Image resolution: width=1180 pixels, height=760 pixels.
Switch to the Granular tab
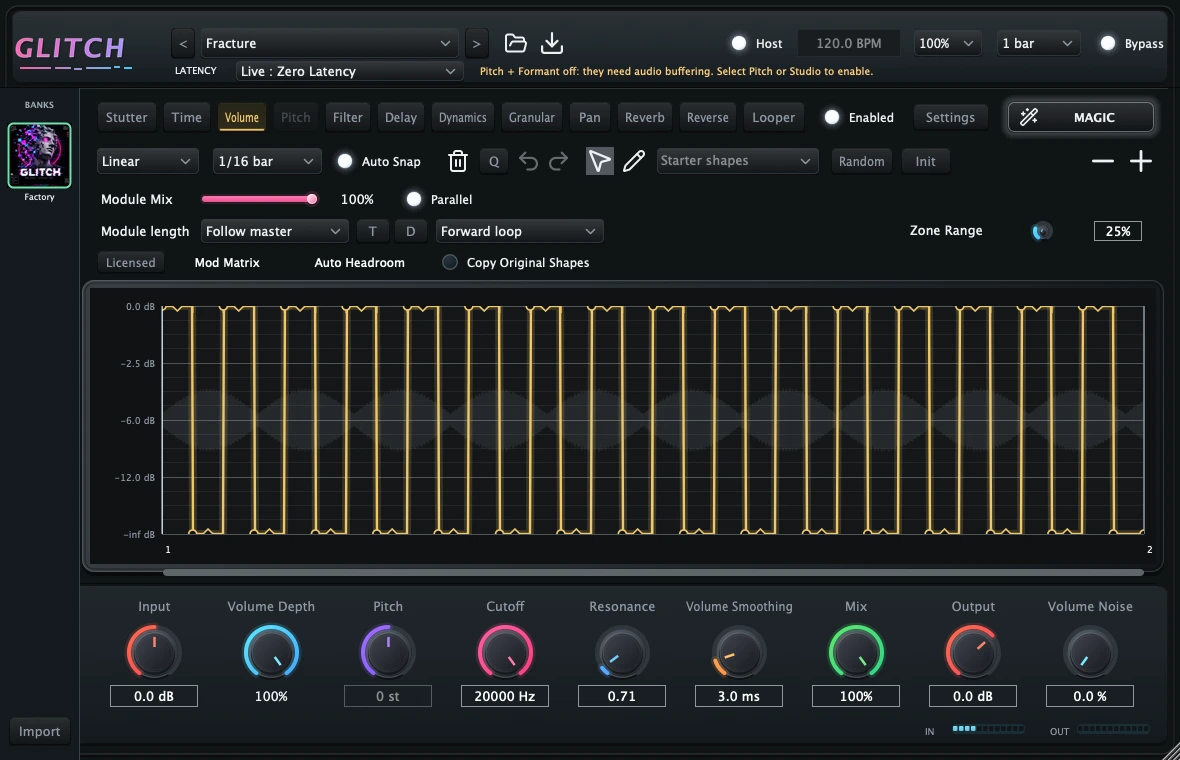531,117
